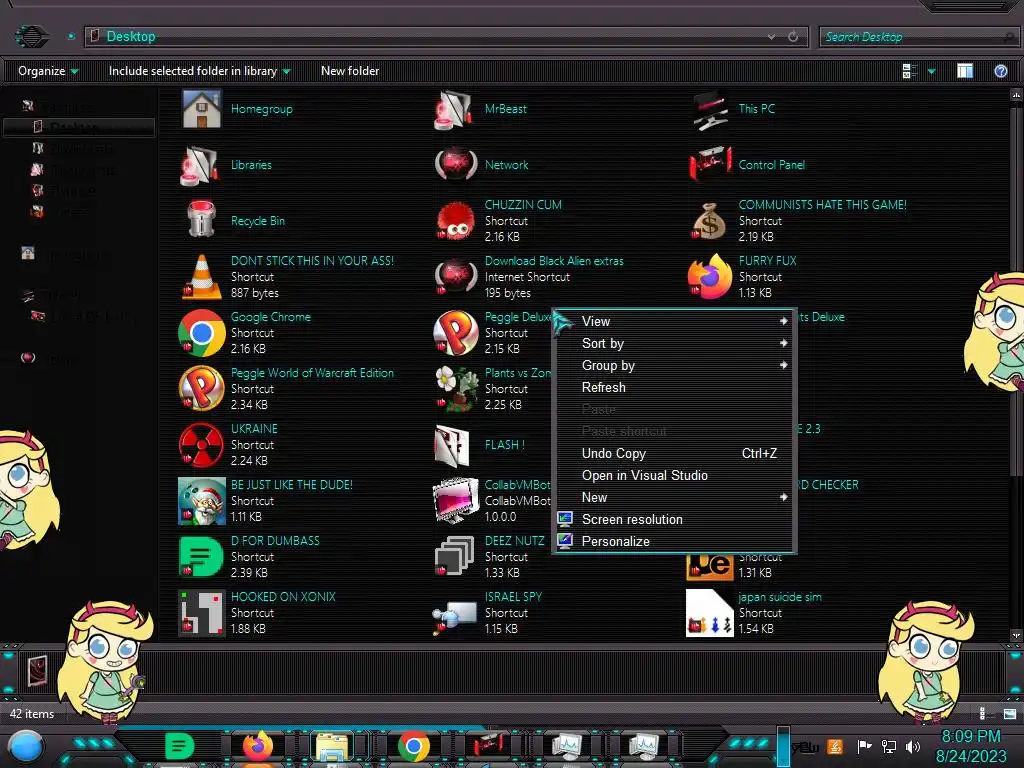Select the BE JUST LIKE THE DUDE icon

pyautogui.click(x=202, y=502)
